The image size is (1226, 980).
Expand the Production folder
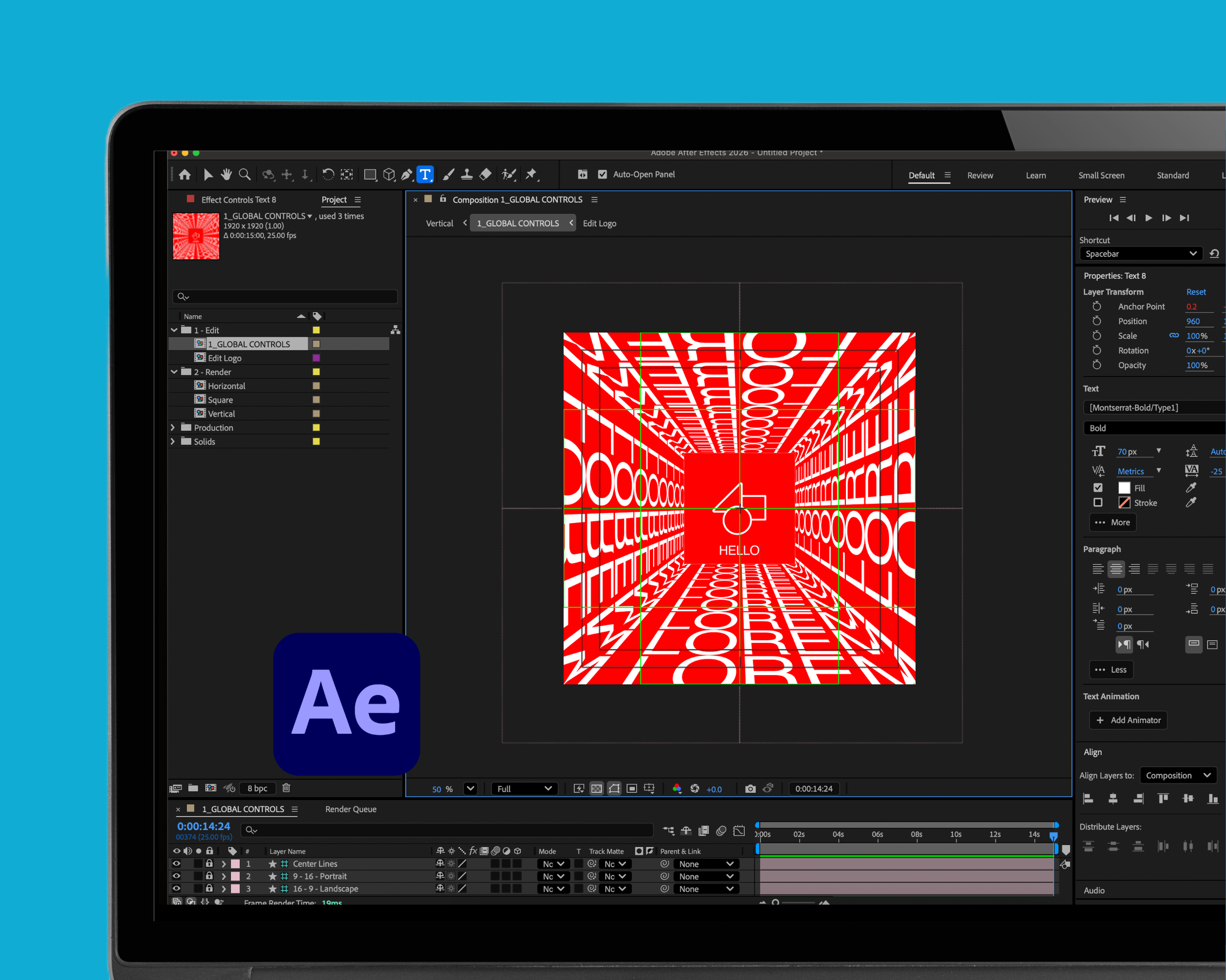[173, 427]
